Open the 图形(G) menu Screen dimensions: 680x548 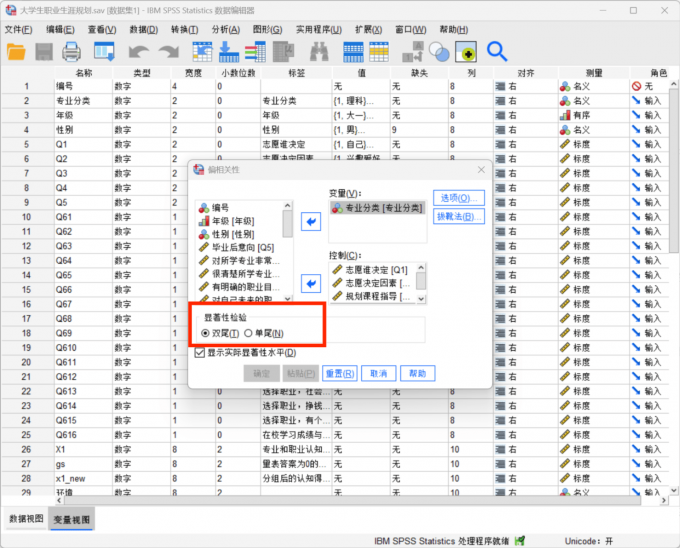click(268, 29)
